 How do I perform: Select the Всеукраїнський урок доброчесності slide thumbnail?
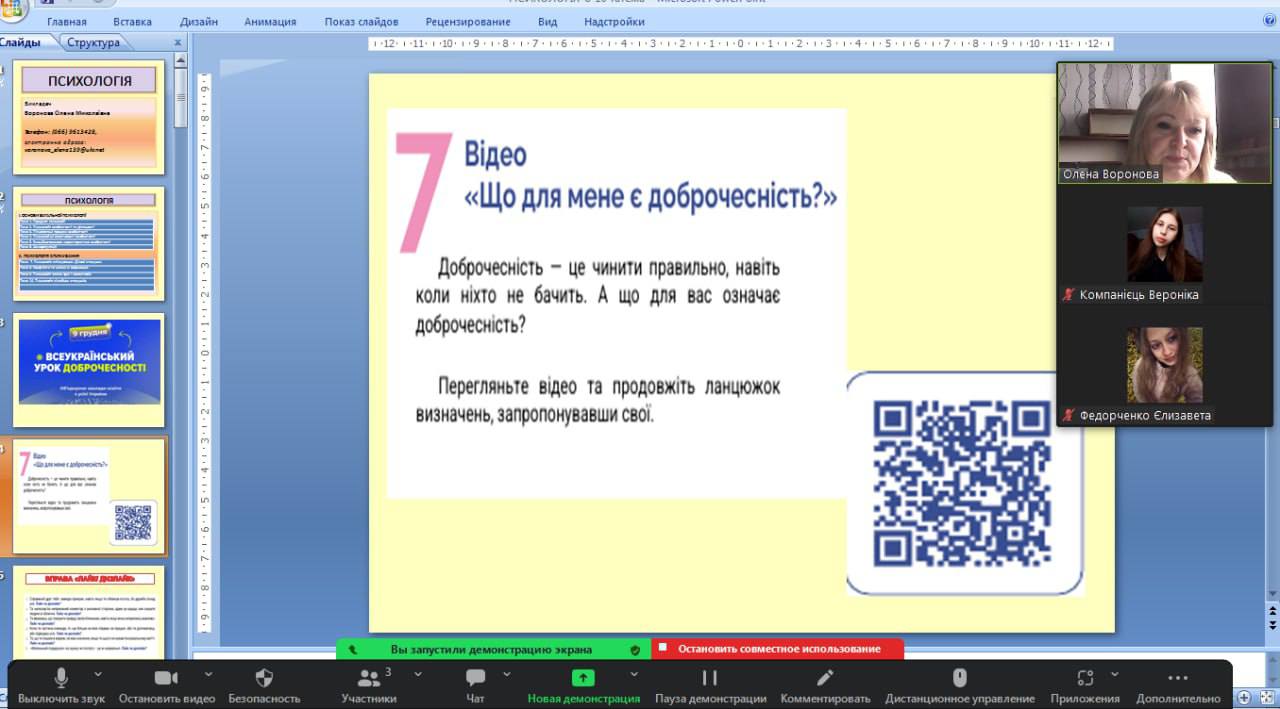pos(89,370)
